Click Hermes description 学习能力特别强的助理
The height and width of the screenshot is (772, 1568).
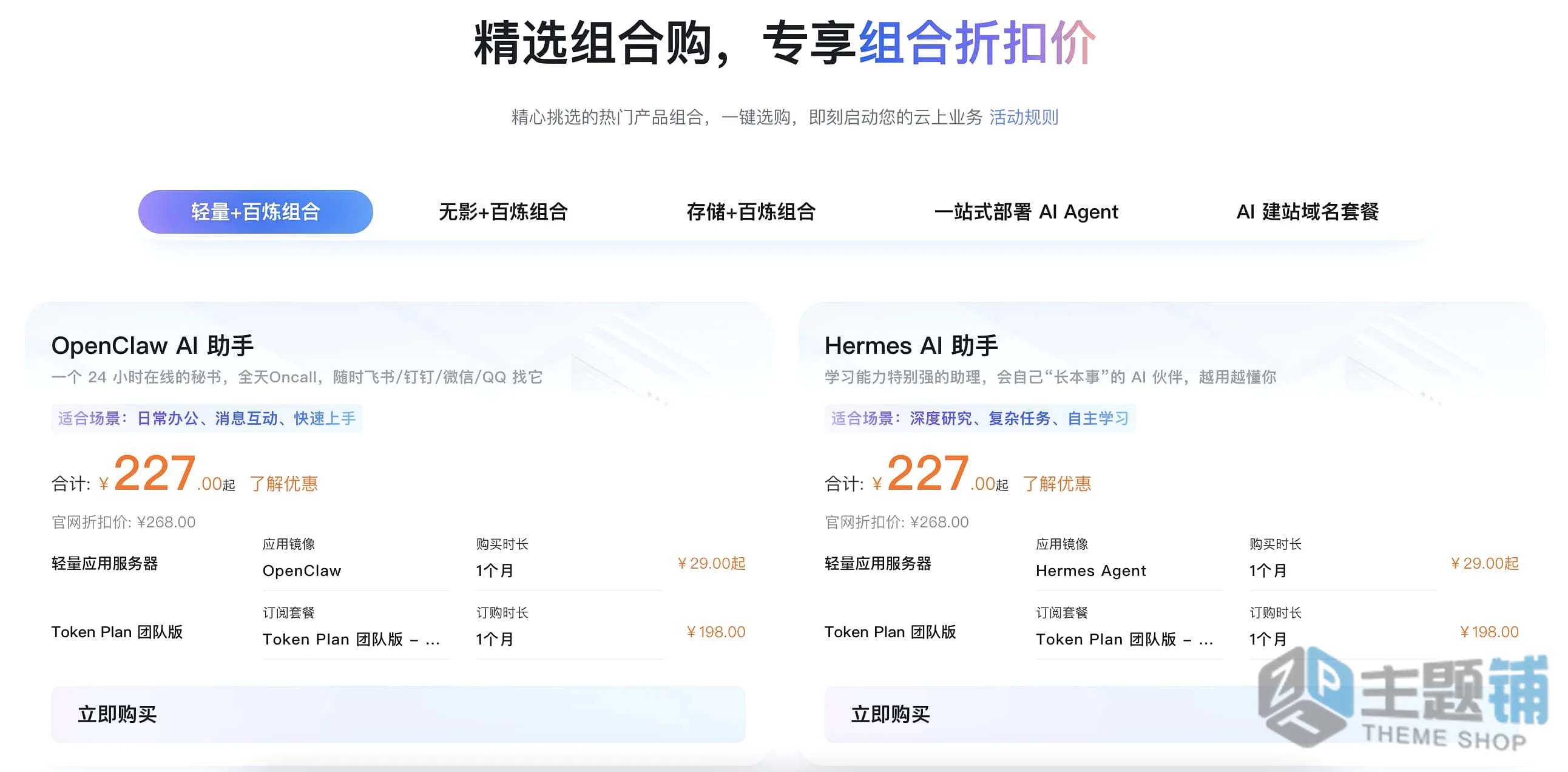pyautogui.click(x=1050, y=377)
